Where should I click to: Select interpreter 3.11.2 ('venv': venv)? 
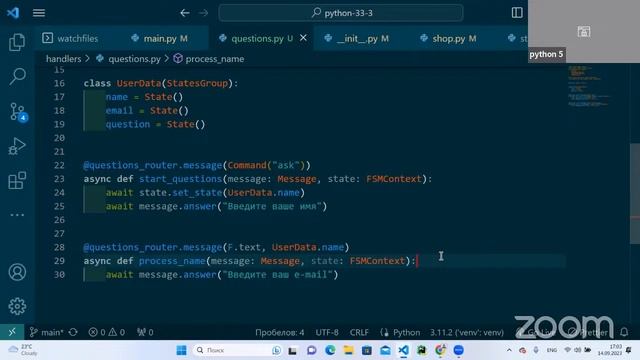tap(467, 332)
